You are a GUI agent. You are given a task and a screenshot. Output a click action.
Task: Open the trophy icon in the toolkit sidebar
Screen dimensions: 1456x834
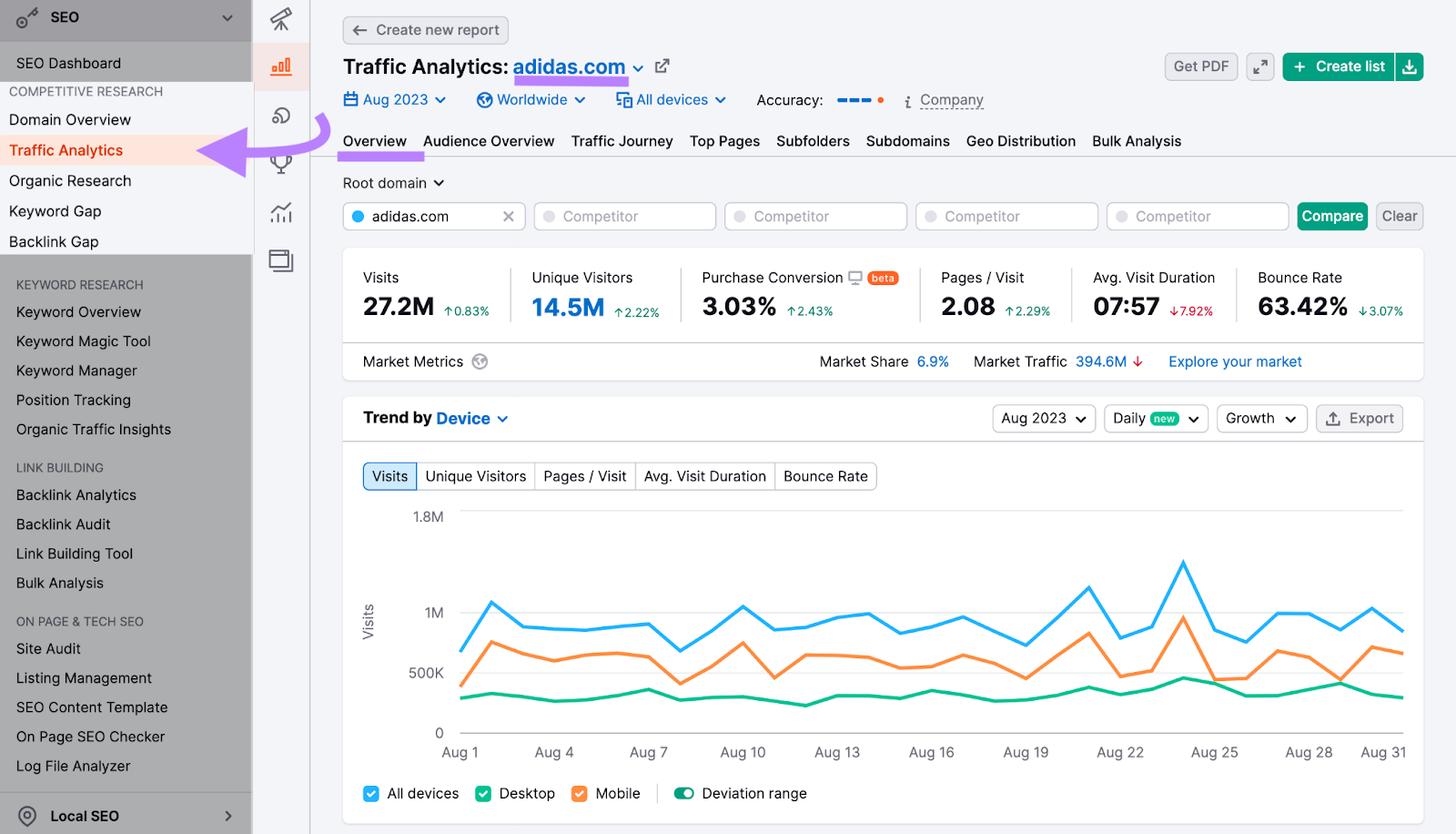pyautogui.click(x=282, y=164)
